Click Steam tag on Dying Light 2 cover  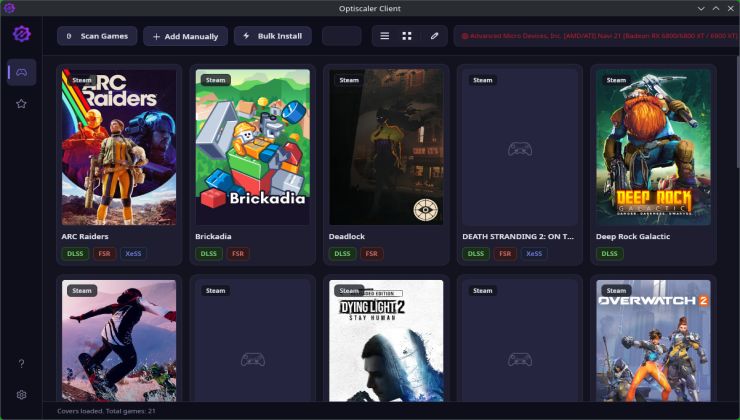tap(349, 291)
